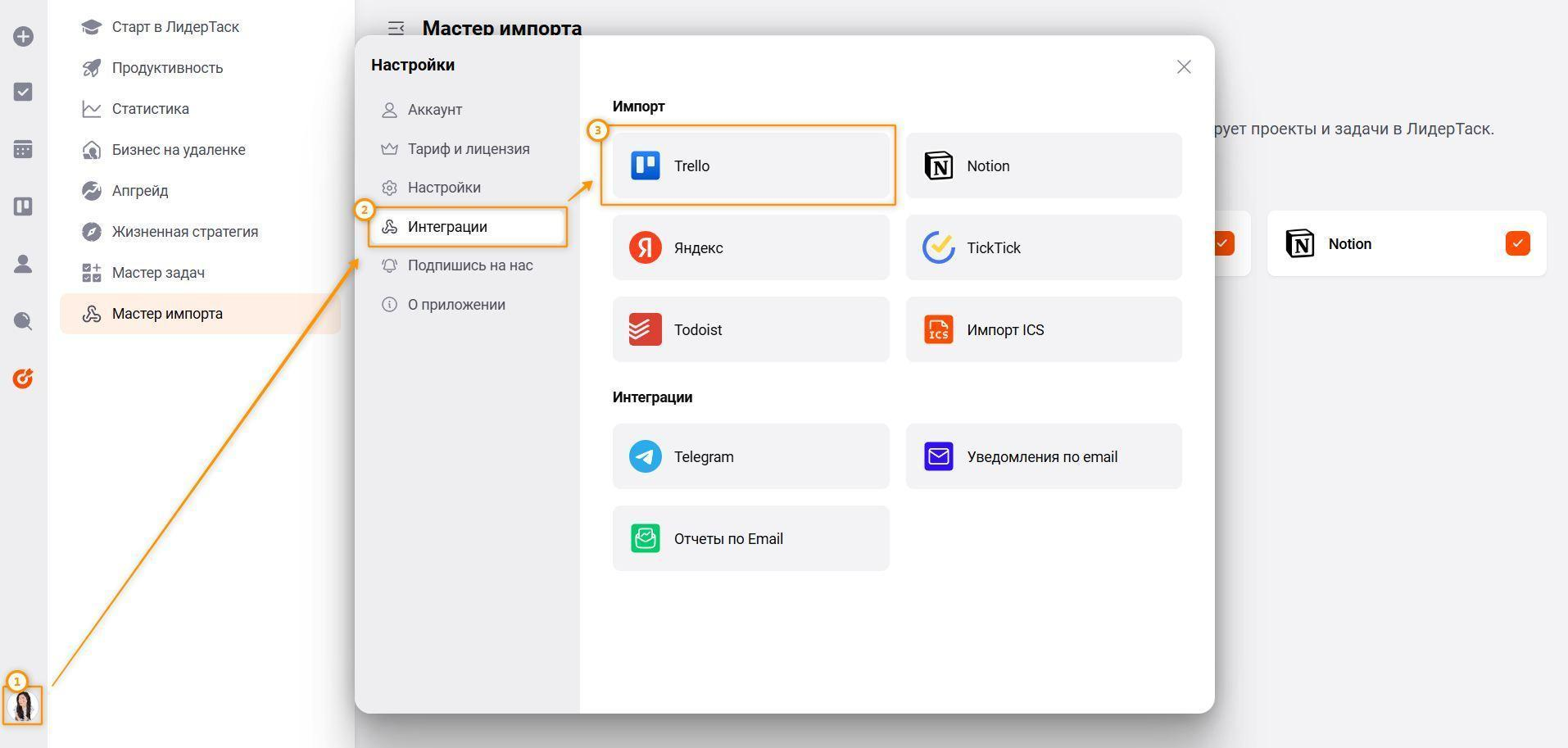The width and height of the screenshot is (1568, 748).
Task: Click the TickTick logo icon
Action: (x=939, y=247)
